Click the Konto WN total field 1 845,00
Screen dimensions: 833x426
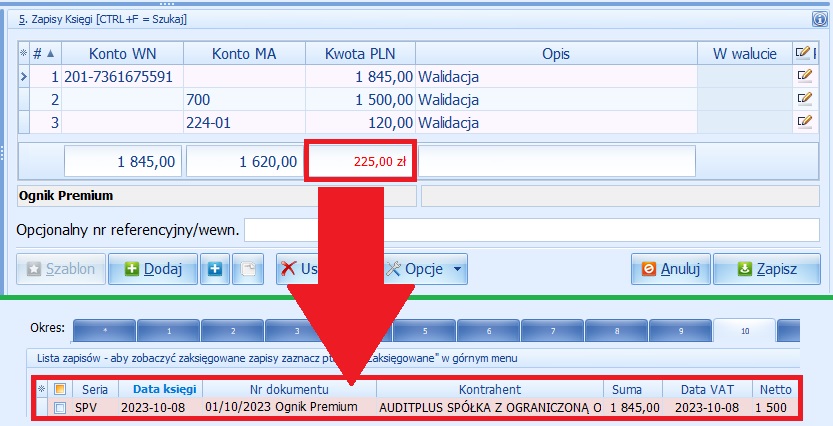tap(123, 161)
